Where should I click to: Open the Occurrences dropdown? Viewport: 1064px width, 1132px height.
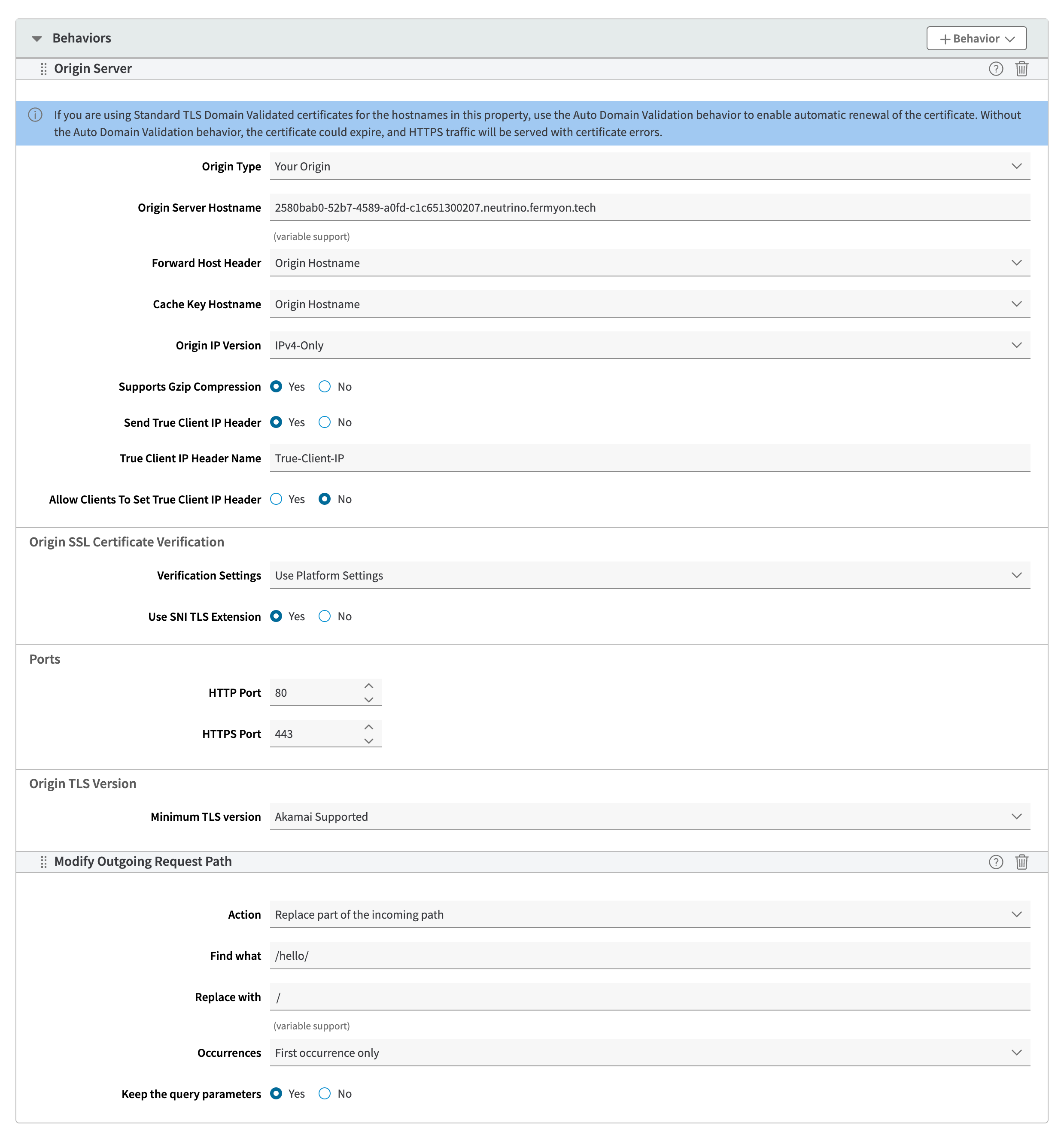[649, 1053]
